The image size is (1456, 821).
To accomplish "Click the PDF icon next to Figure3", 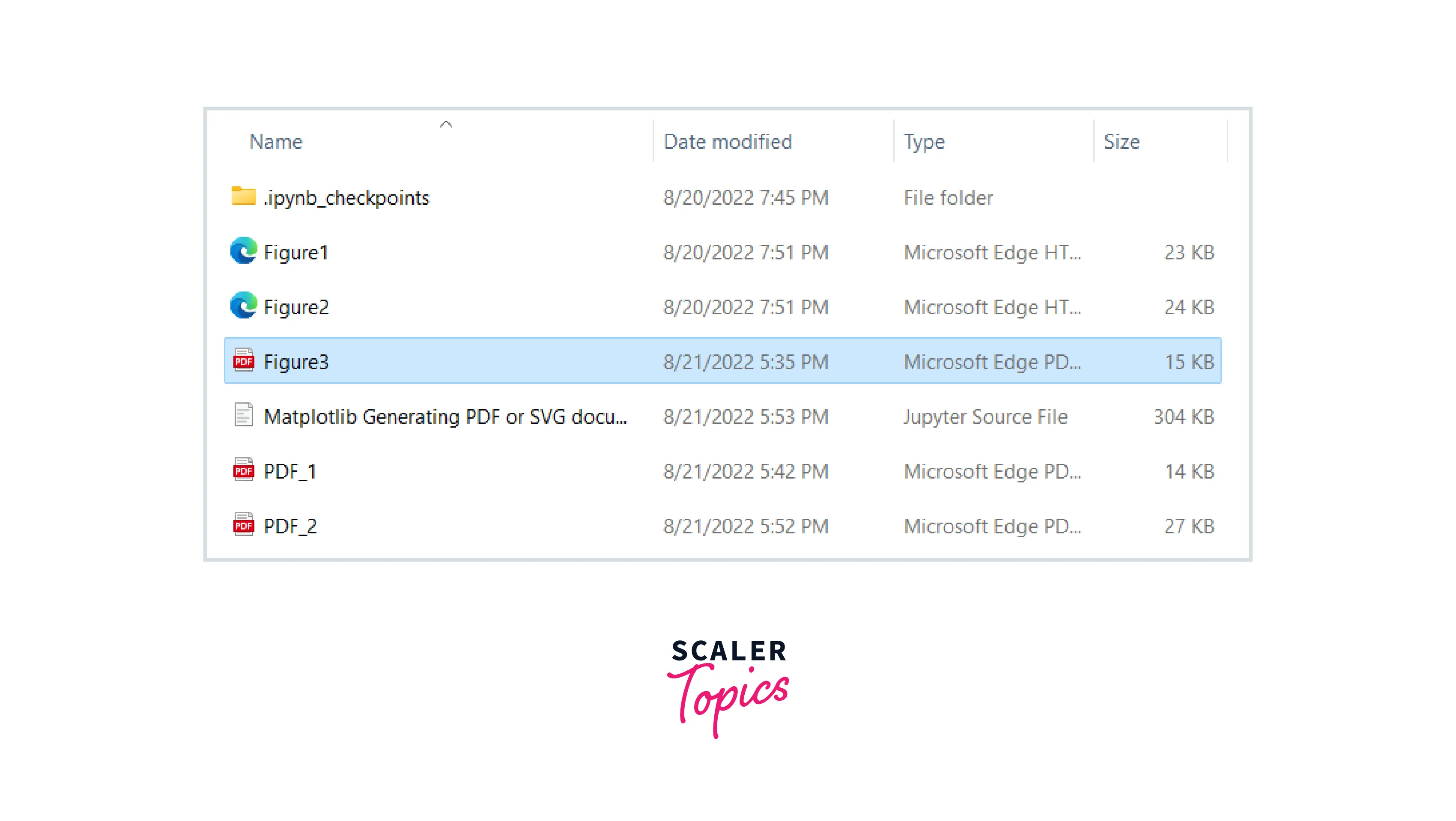I will point(244,360).
